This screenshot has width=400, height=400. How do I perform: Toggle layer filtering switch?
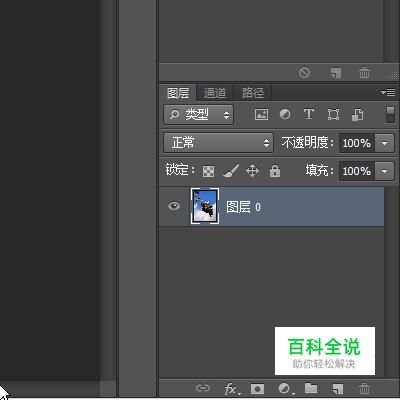(390, 115)
